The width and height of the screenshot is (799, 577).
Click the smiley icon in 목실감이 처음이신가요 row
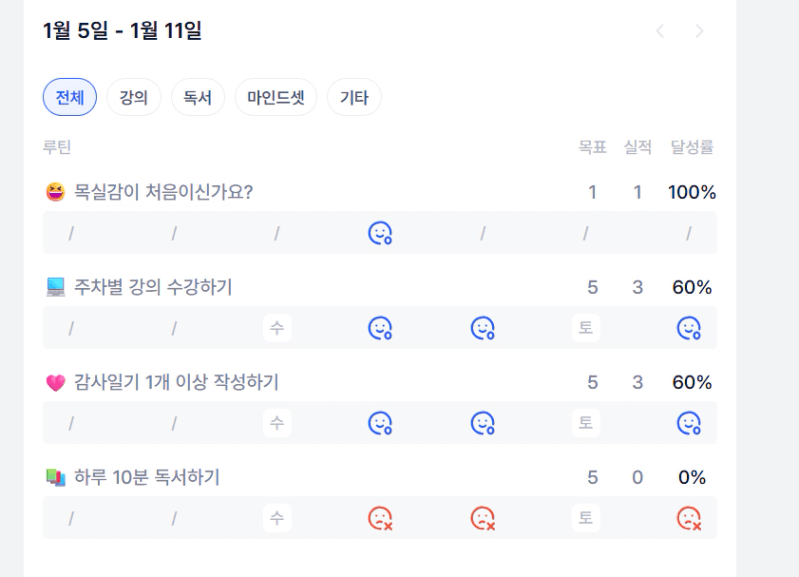[380, 233]
